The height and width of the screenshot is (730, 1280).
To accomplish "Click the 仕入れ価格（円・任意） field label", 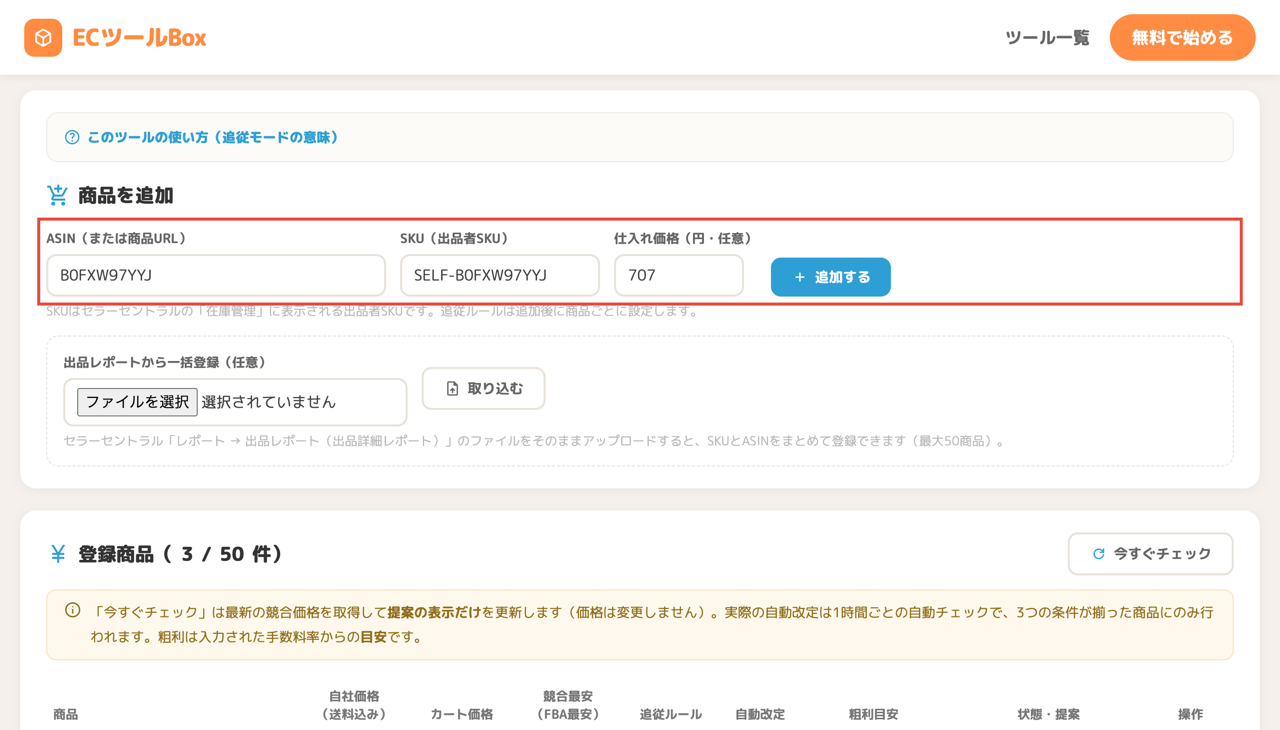I will (x=683, y=238).
